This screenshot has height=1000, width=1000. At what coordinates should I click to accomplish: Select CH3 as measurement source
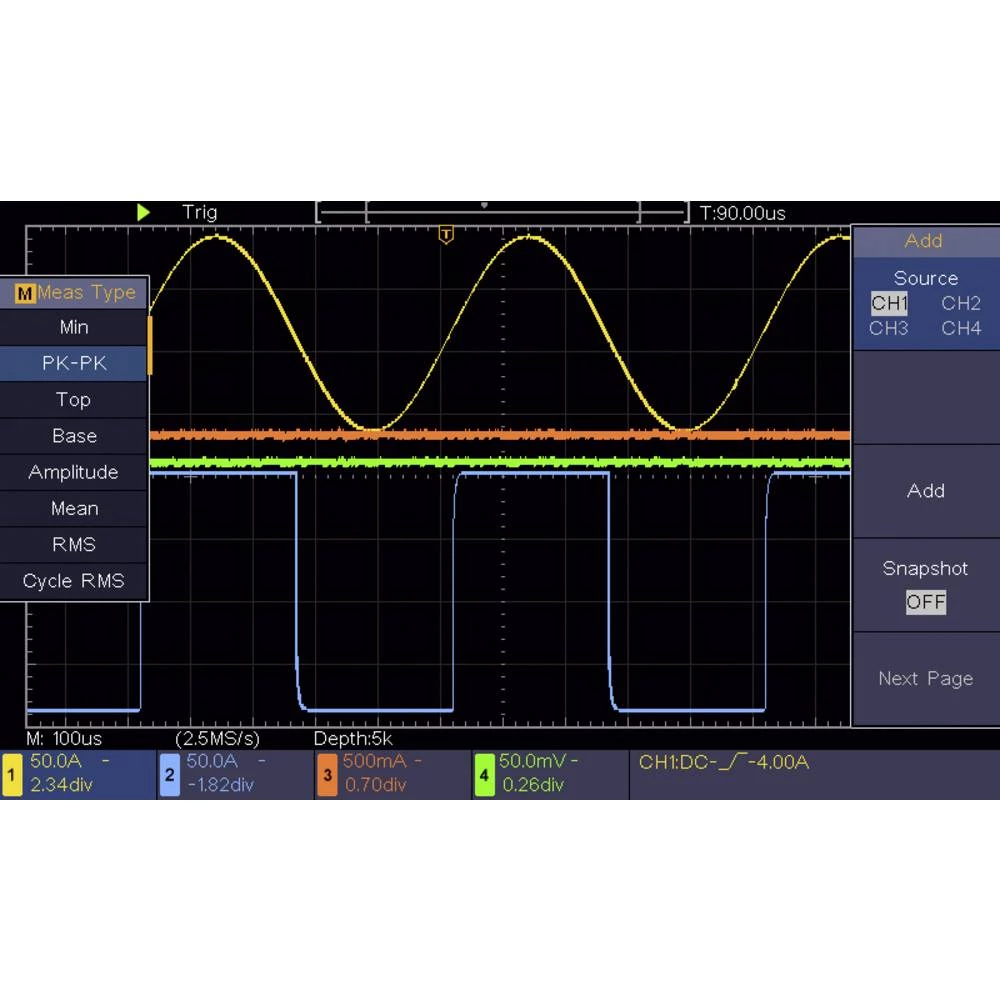[x=889, y=328]
